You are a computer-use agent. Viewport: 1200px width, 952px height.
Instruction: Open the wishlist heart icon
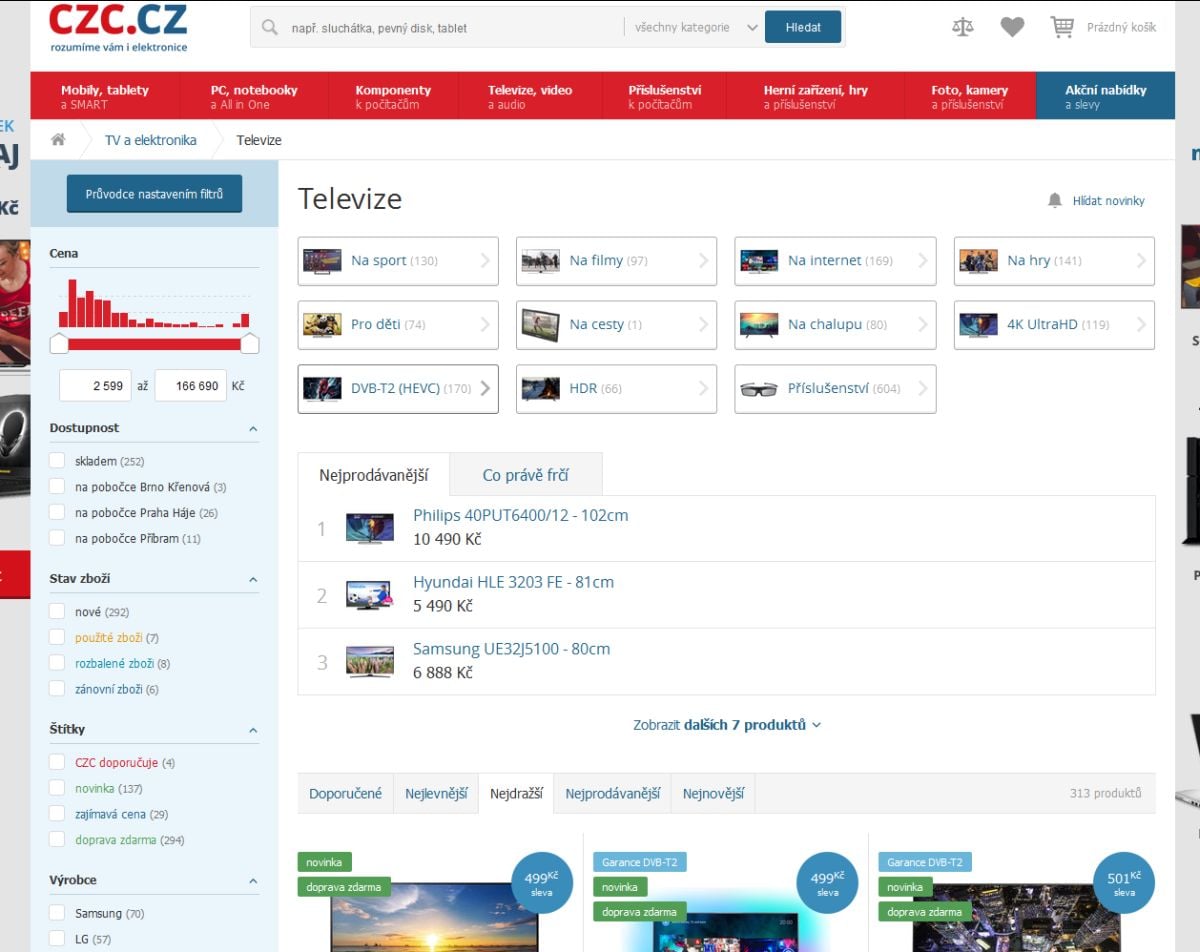1012,26
